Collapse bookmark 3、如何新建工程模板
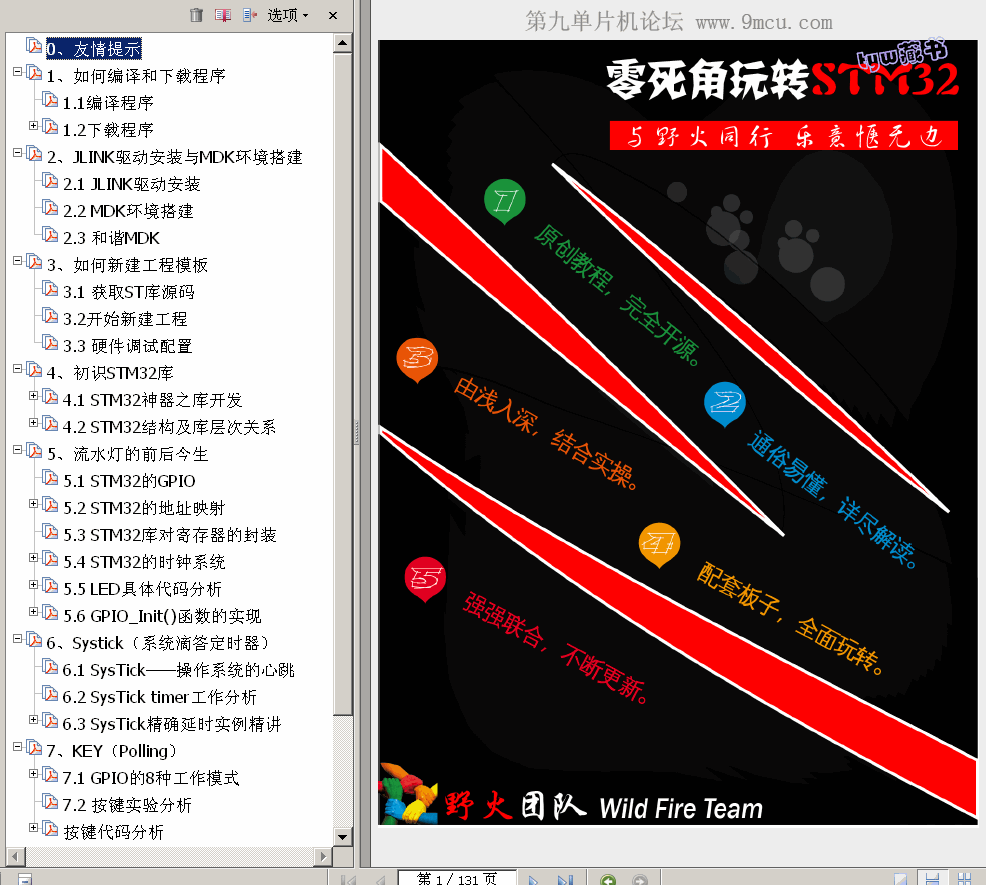 (x=18, y=261)
